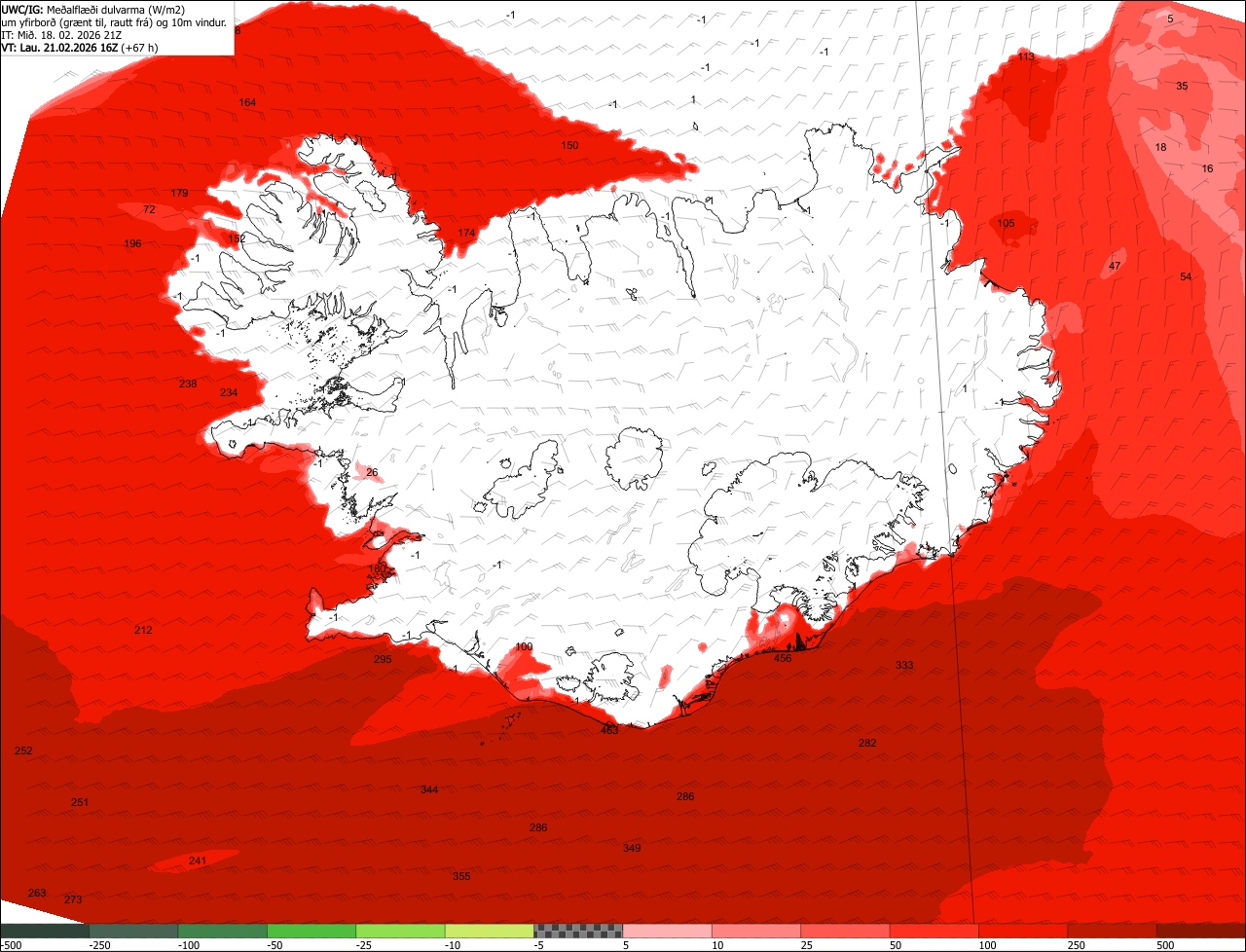Click the map value 18
1246x952 pixels.
1160,147
